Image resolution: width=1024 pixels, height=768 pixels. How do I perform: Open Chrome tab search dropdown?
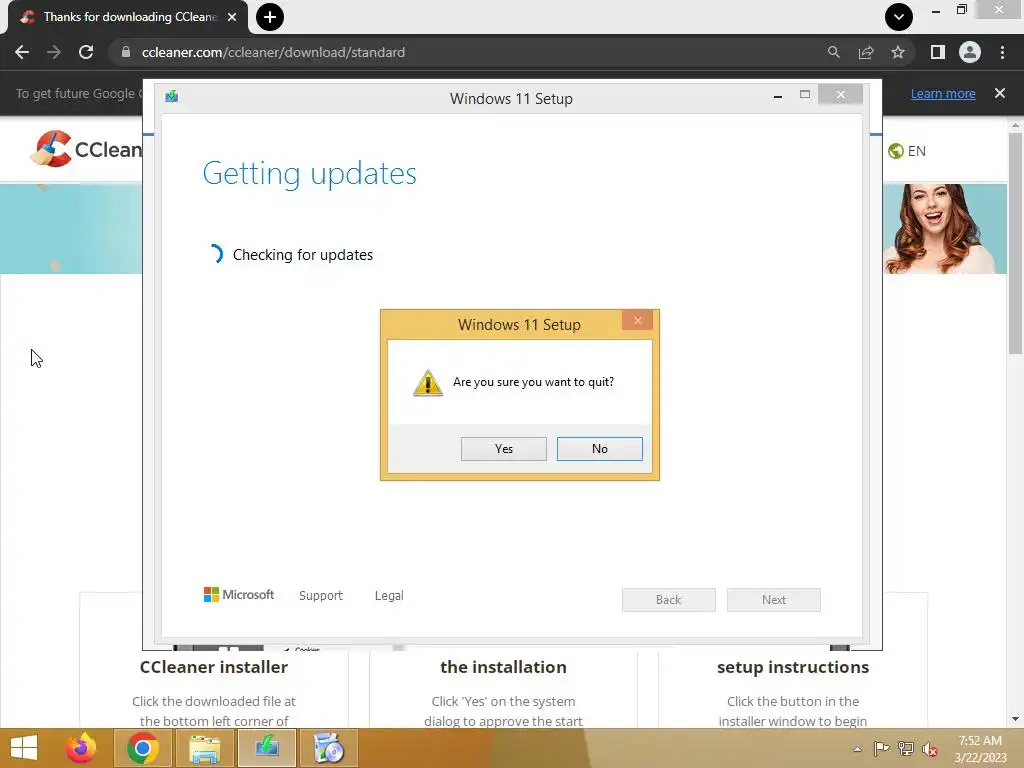[x=899, y=17]
